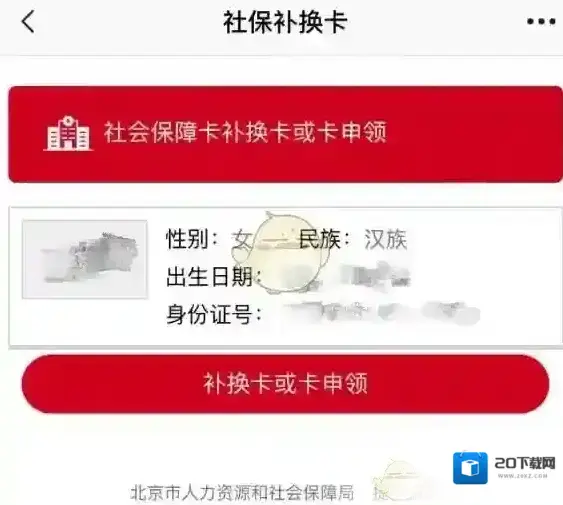The image size is (563, 505).
Task: Go back using the left arrow
Action: [x=28, y=22]
